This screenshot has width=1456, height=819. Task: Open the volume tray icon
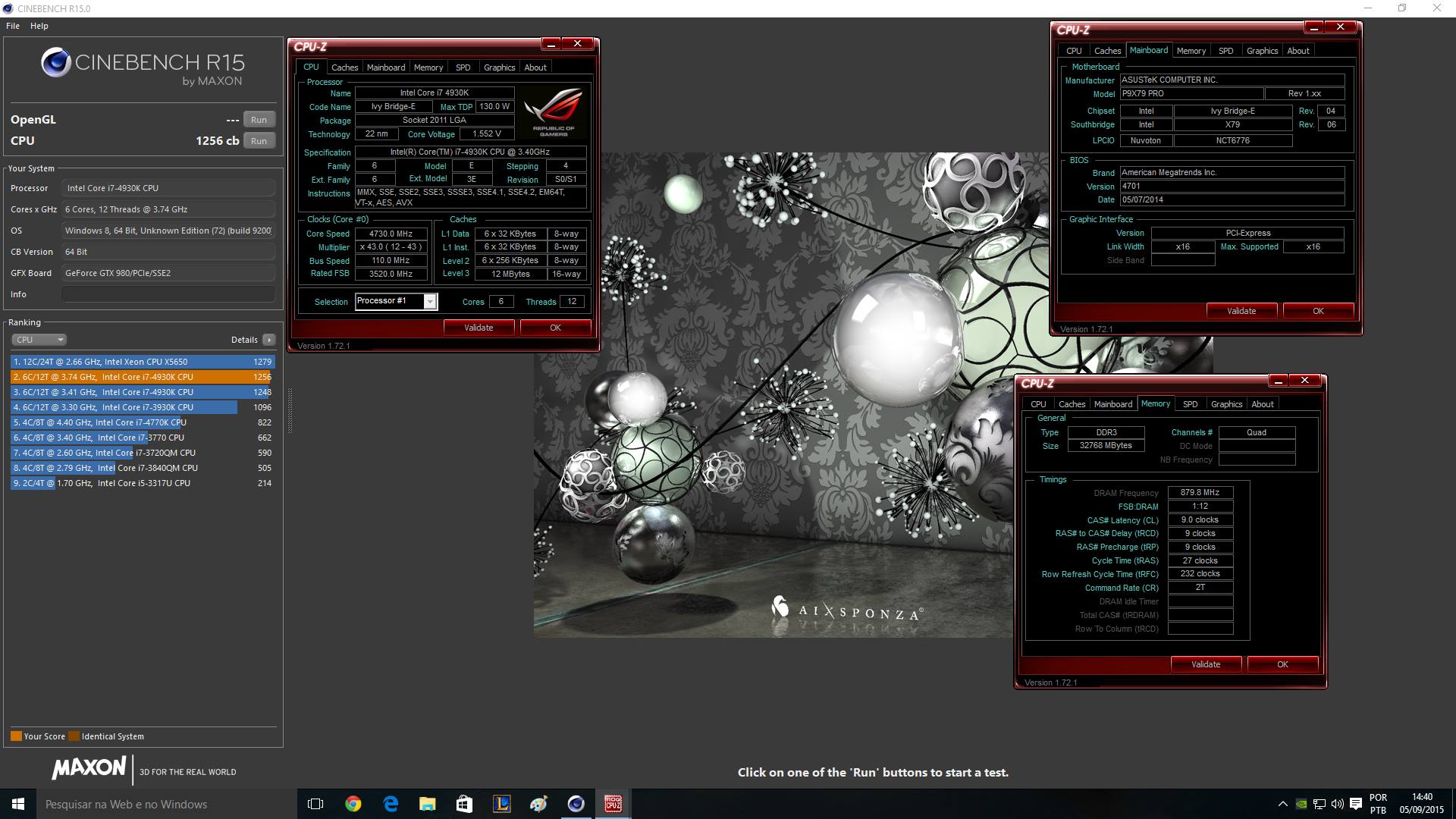(1337, 804)
